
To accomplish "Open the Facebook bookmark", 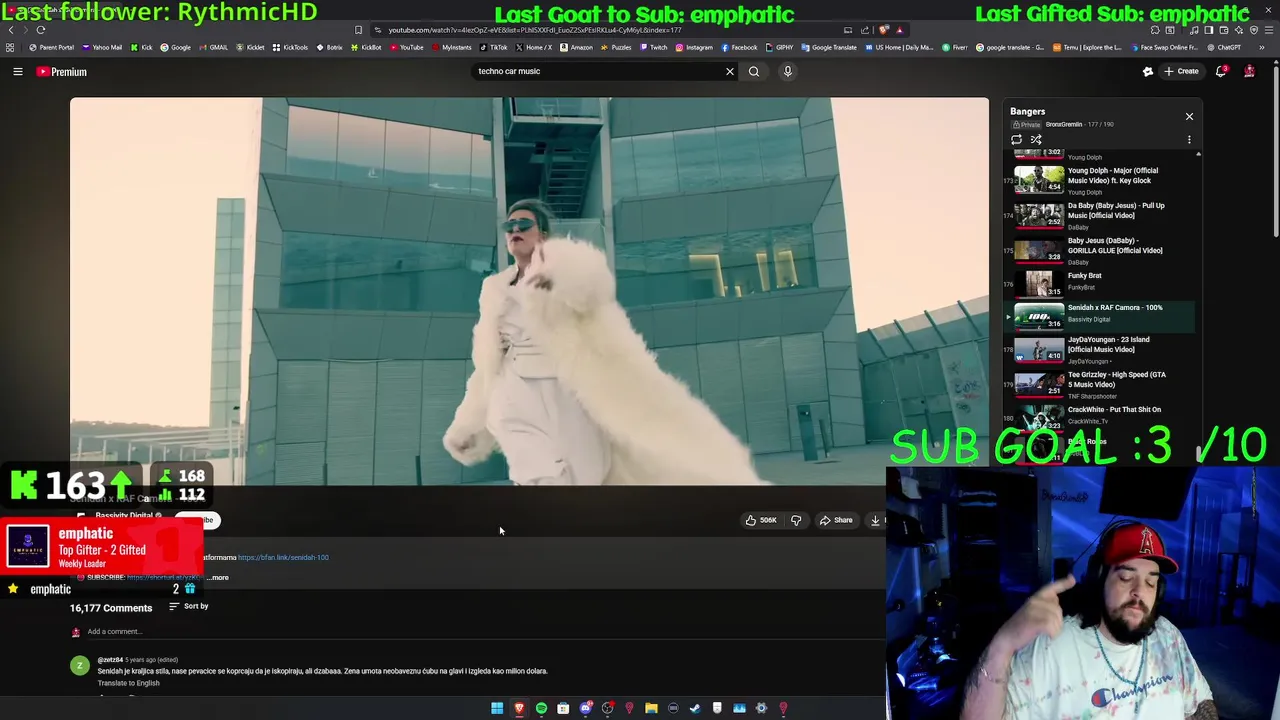I will [740, 47].
